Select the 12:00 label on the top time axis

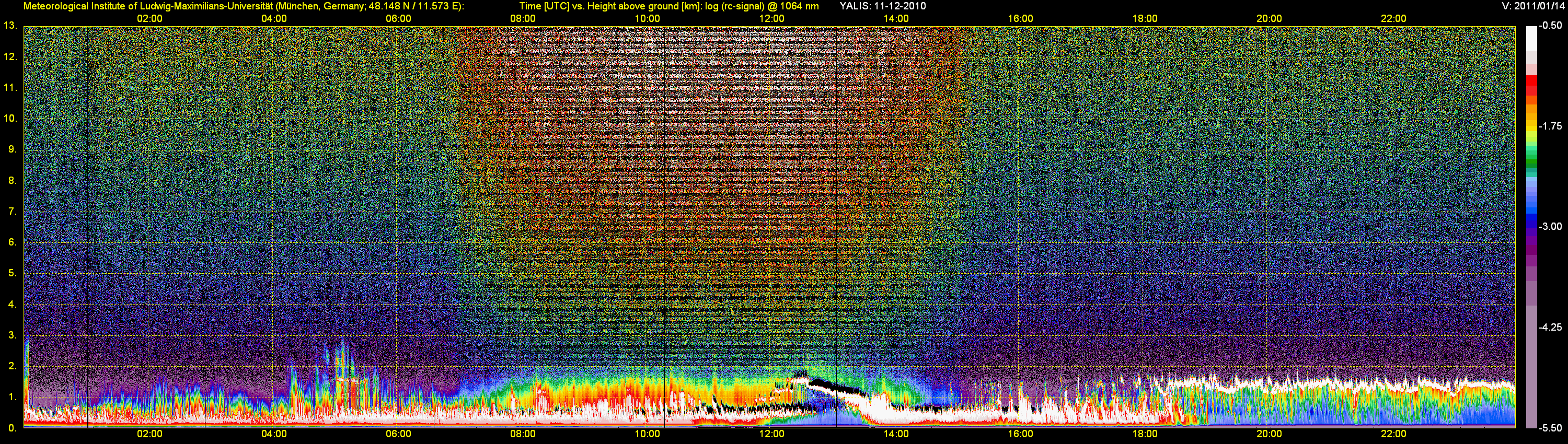[x=772, y=19]
